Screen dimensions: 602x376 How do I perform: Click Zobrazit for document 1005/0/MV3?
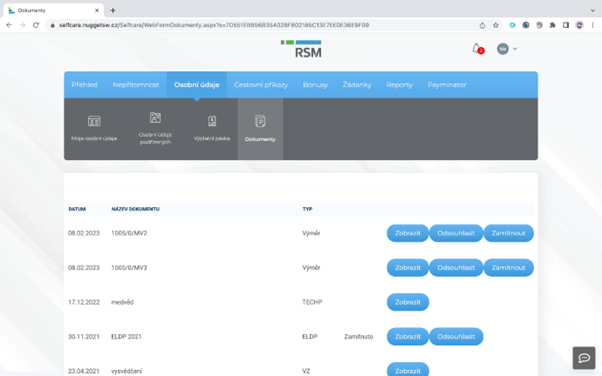[408, 268]
